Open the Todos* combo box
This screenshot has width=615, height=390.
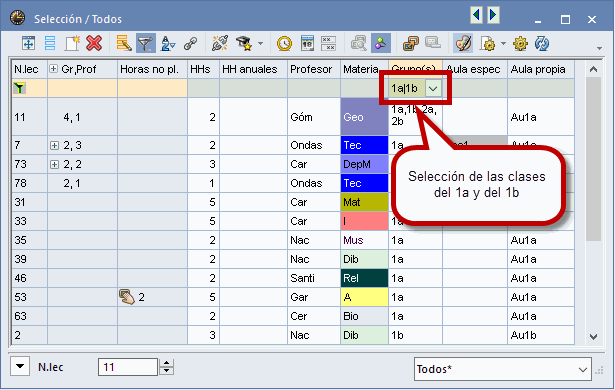point(502,369)
